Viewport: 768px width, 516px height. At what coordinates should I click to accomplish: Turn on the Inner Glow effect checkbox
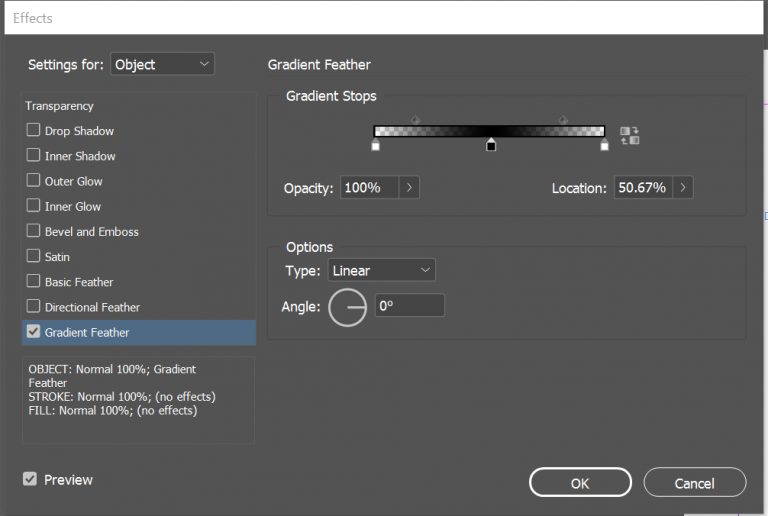click(34, 206)
